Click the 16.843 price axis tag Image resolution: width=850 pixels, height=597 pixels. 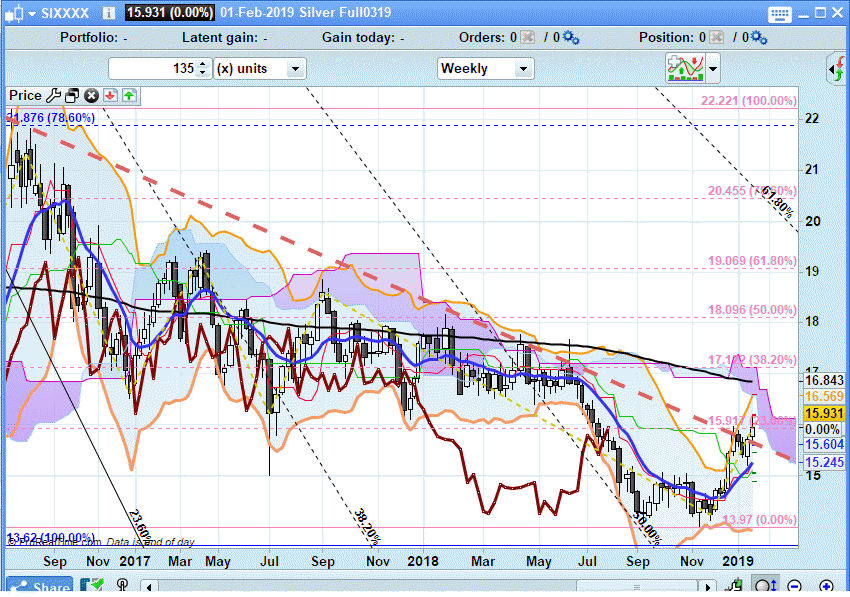pyautogui.click(x=824, y=381)
